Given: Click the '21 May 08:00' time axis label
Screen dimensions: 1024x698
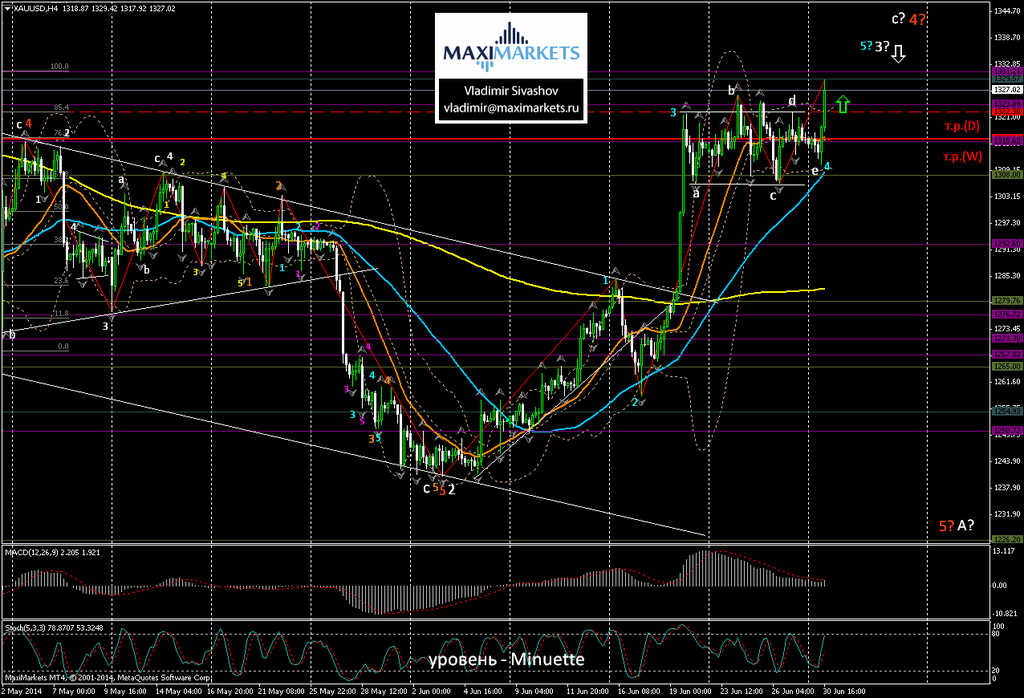Looking at the screenshot, I should coord(281,691).
